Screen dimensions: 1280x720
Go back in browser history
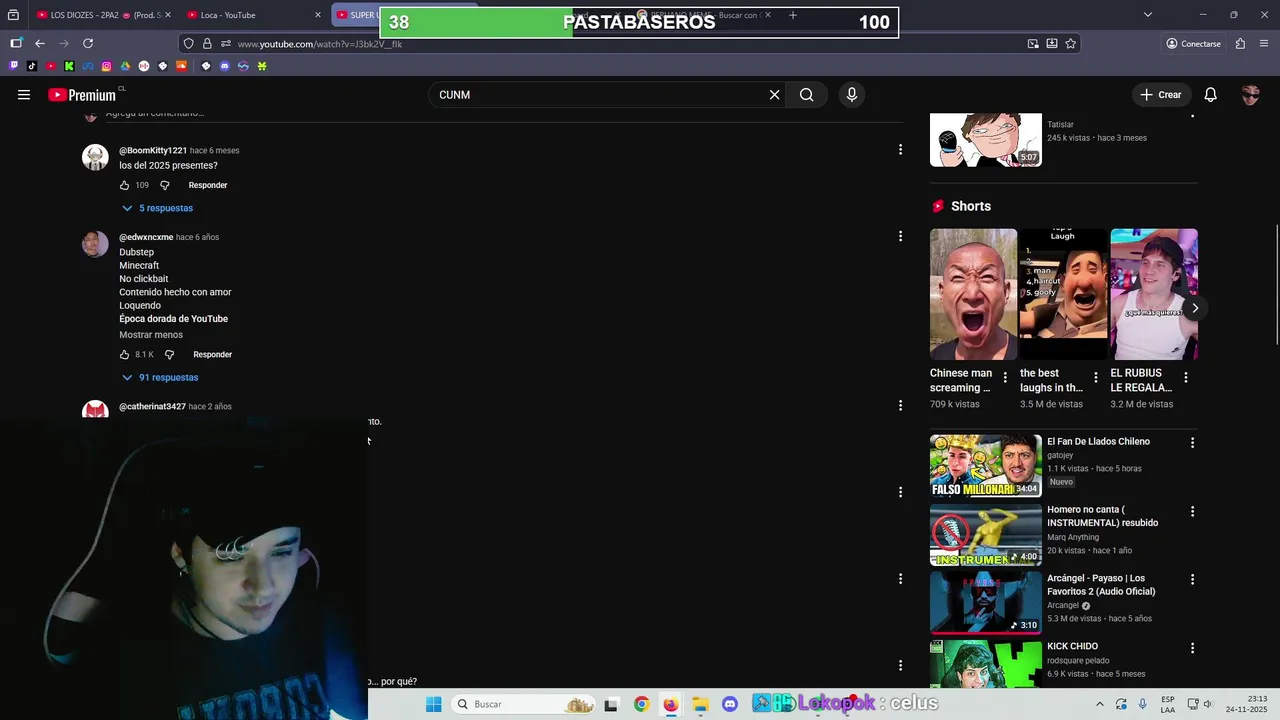40,43
